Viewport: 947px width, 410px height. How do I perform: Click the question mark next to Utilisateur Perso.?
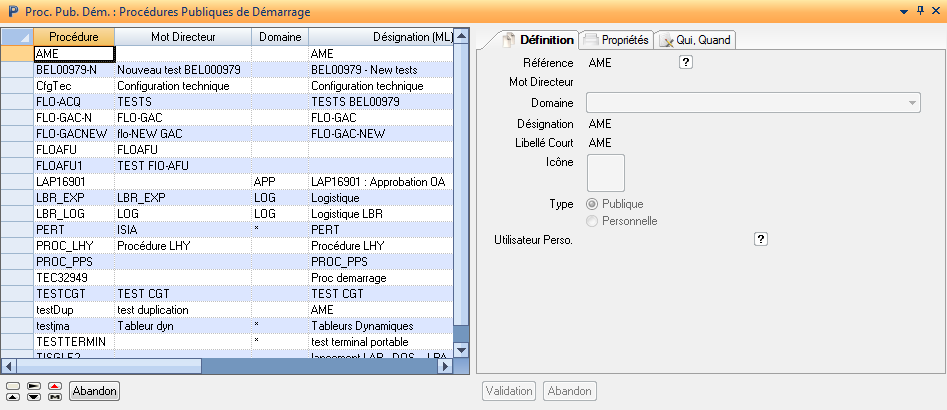(x=760, y=239)
